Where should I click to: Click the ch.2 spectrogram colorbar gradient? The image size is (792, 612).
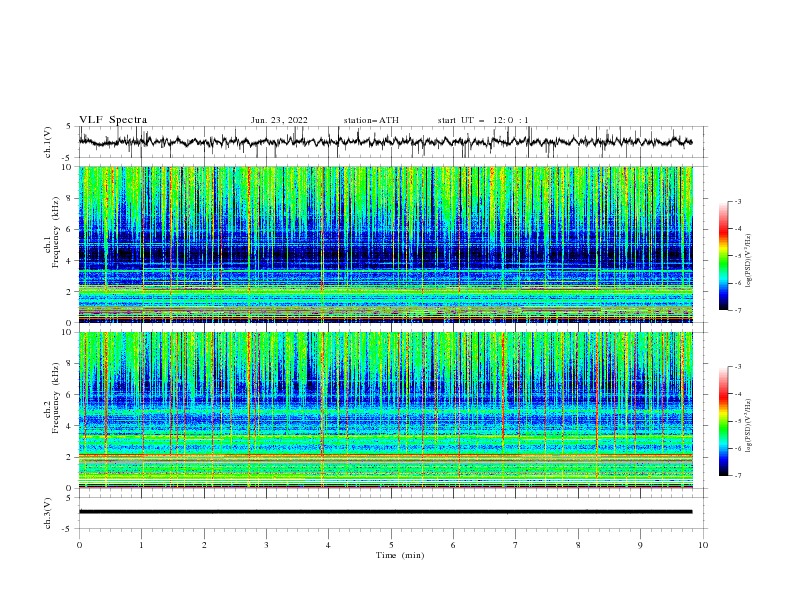coord(724,421)
